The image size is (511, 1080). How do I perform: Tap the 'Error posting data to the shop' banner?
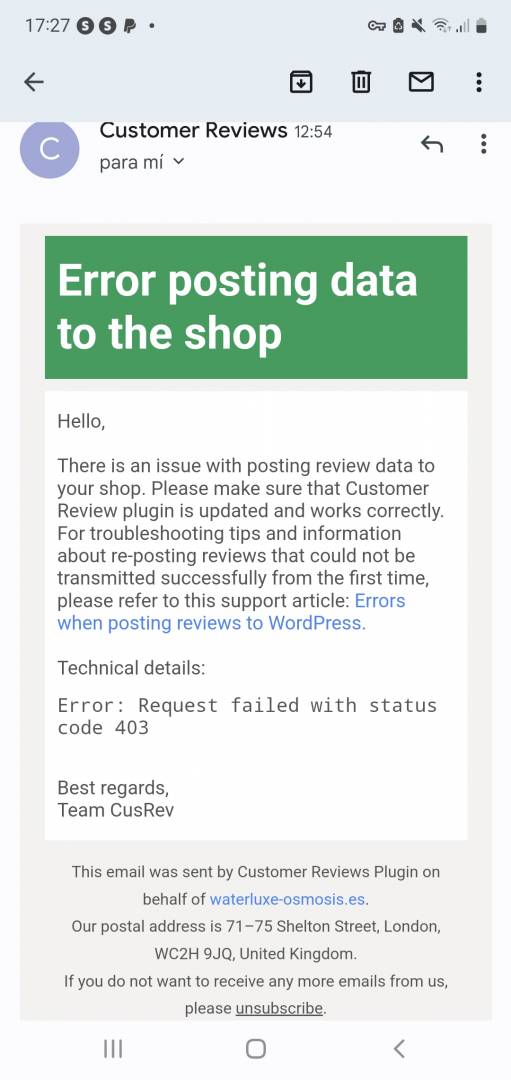tap(256, 307)
